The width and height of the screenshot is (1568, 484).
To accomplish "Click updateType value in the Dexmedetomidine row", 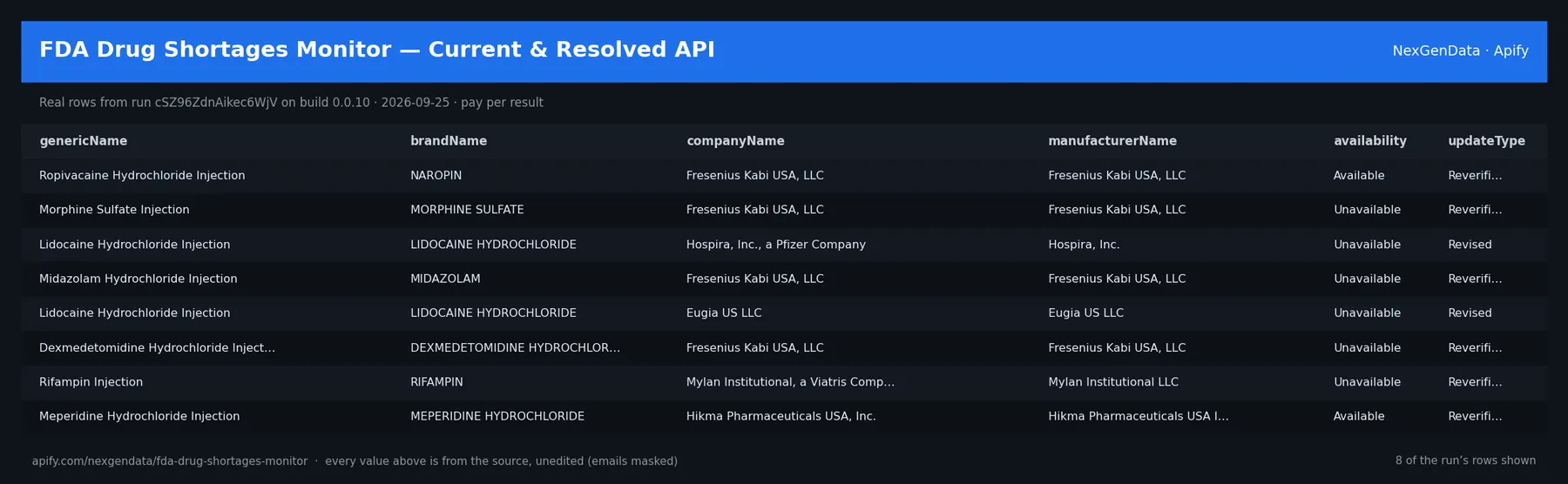I will [1475, 348].
